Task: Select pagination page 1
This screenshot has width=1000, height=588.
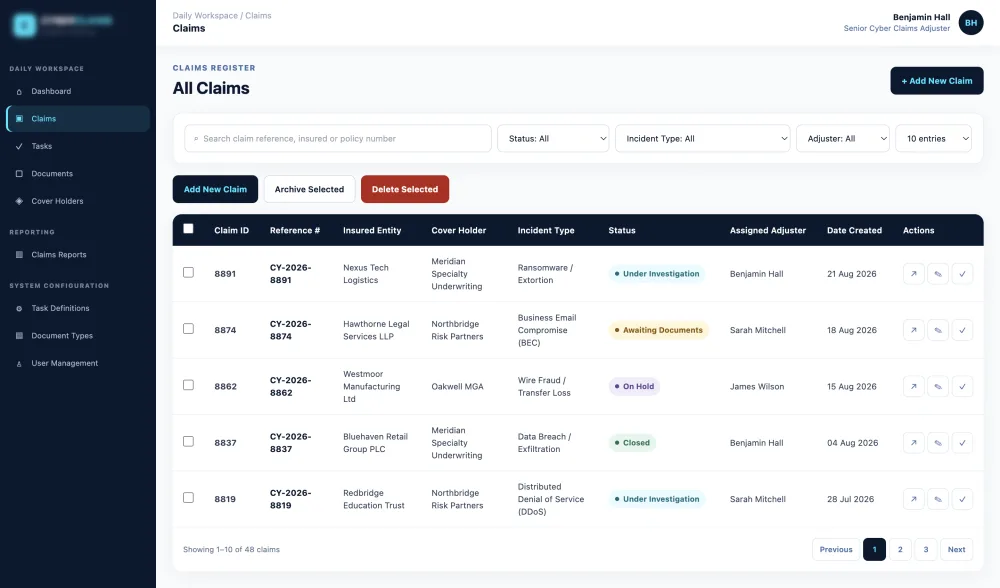Action: pyautogui.click(x=874, y=549)
